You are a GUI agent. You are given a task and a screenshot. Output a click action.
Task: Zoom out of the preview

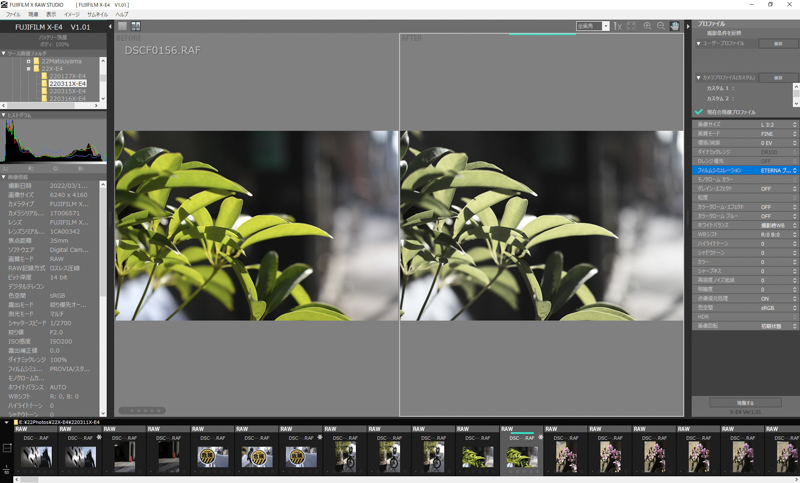pyautogui.click(x=661, y=26)
